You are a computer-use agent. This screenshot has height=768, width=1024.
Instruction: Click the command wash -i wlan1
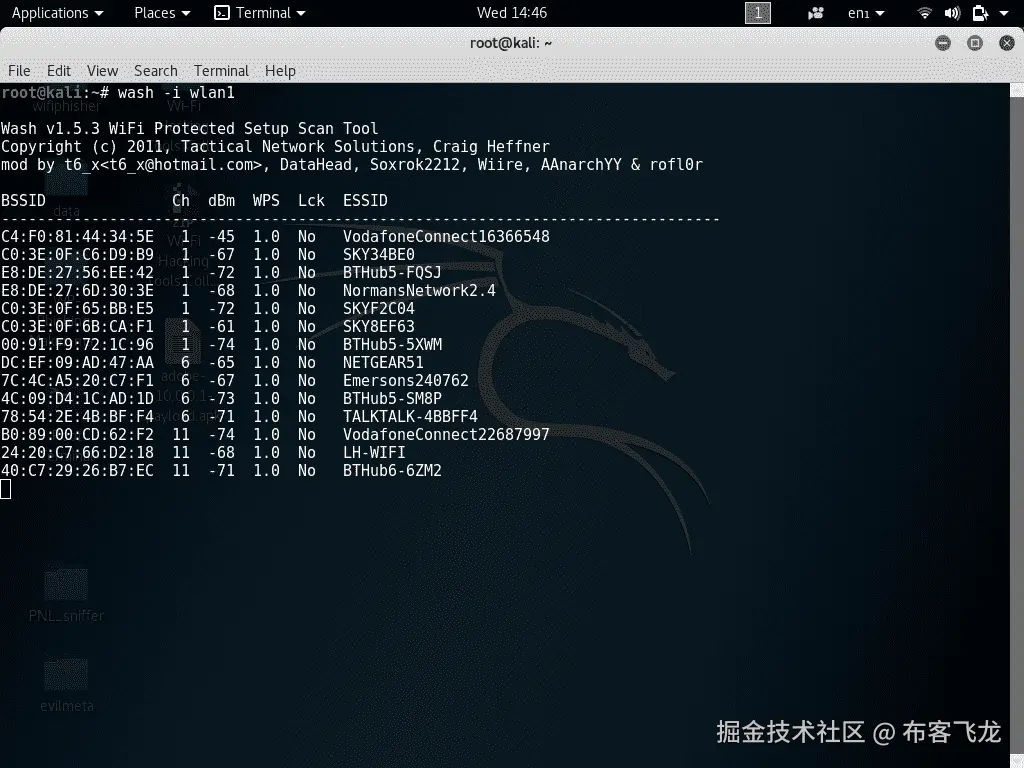pyautogui.click(x=176, y=93)
